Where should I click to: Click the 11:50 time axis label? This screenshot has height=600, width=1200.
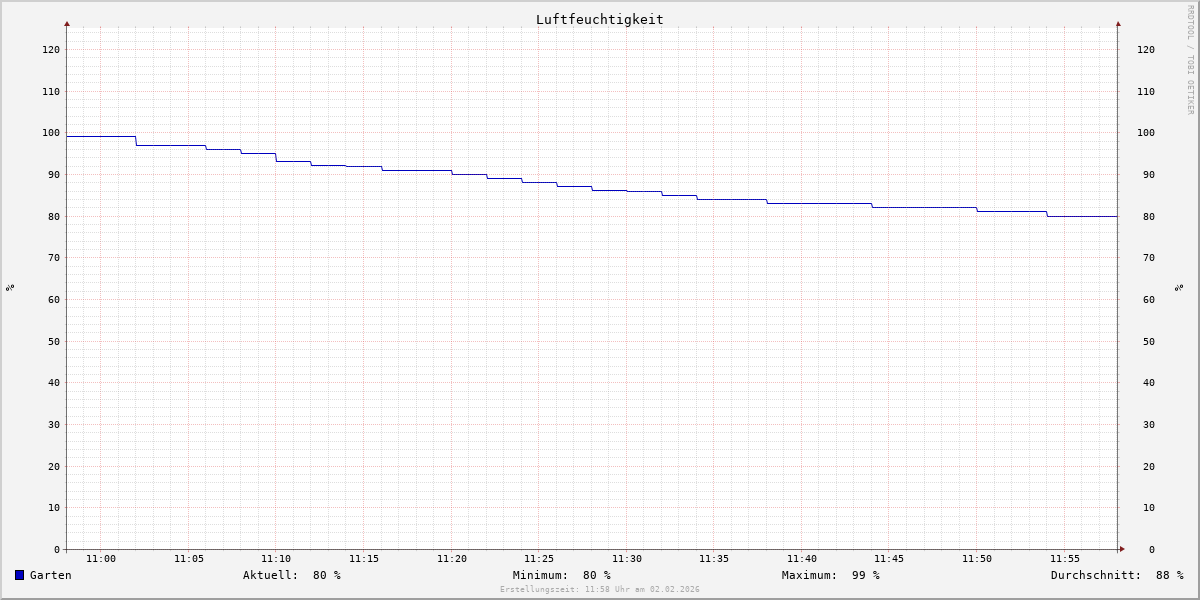[x=977, y=559]
